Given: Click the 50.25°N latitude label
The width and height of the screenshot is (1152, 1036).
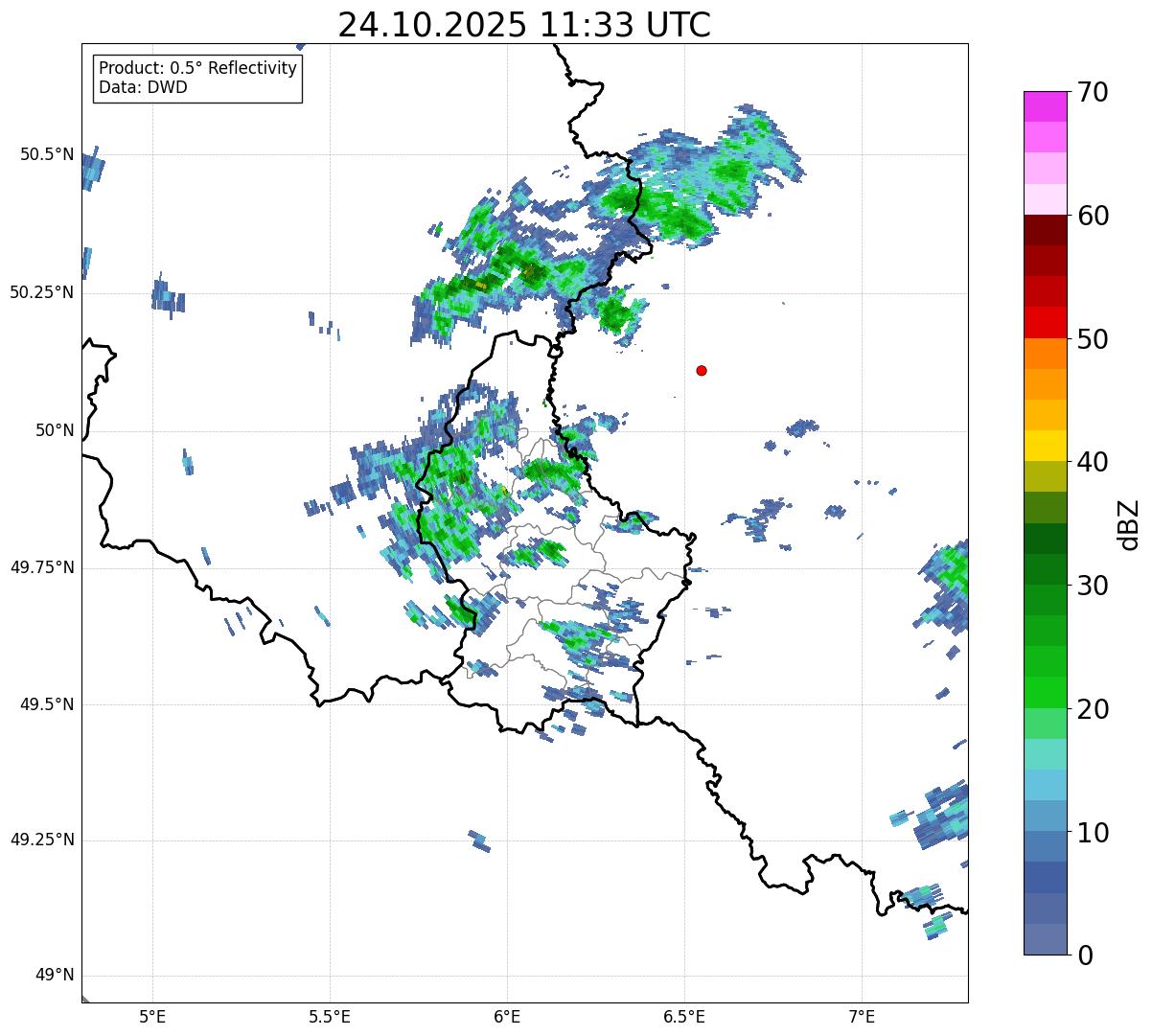Looking at the screenshot, I should coord(41,292).
